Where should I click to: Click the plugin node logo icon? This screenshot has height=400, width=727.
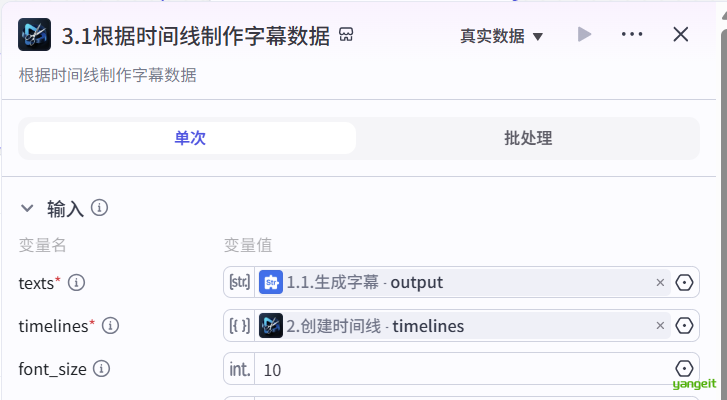click(35, 35)
